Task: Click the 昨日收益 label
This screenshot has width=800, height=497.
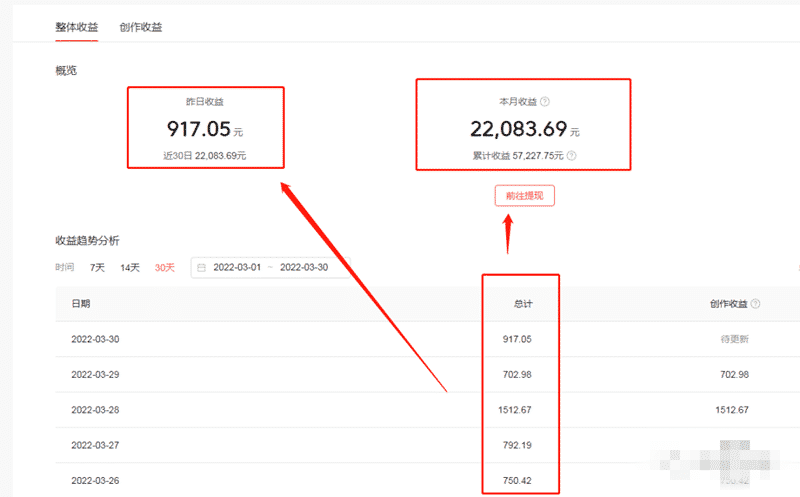Action: pos(205,102)
